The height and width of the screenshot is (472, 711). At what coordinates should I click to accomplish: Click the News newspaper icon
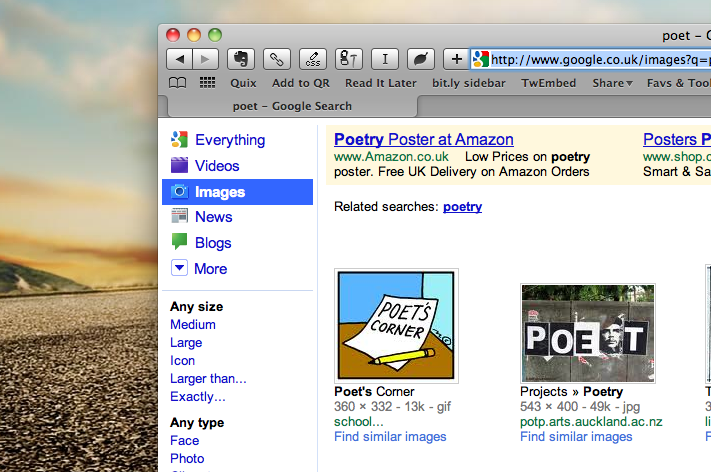(180, 216)
